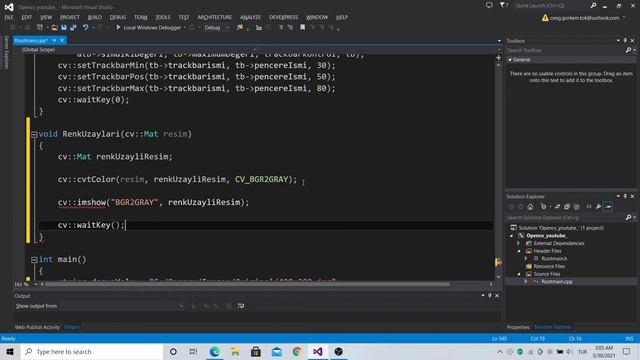This screenshot has width=640, height=360.
Task: Expand Rootmain.cpp node in Solution Explorer
Action: tap(526, 282)
